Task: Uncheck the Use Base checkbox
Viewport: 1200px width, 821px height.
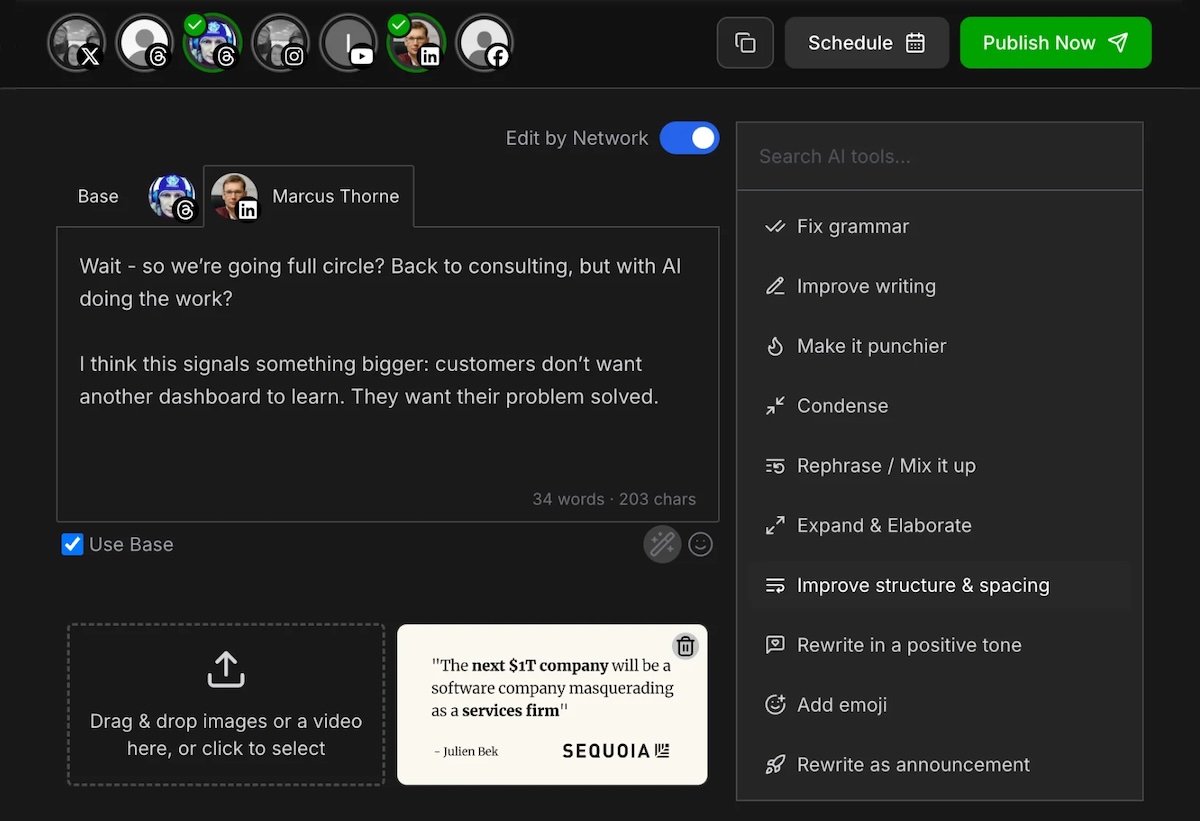Action: point(72,544)
